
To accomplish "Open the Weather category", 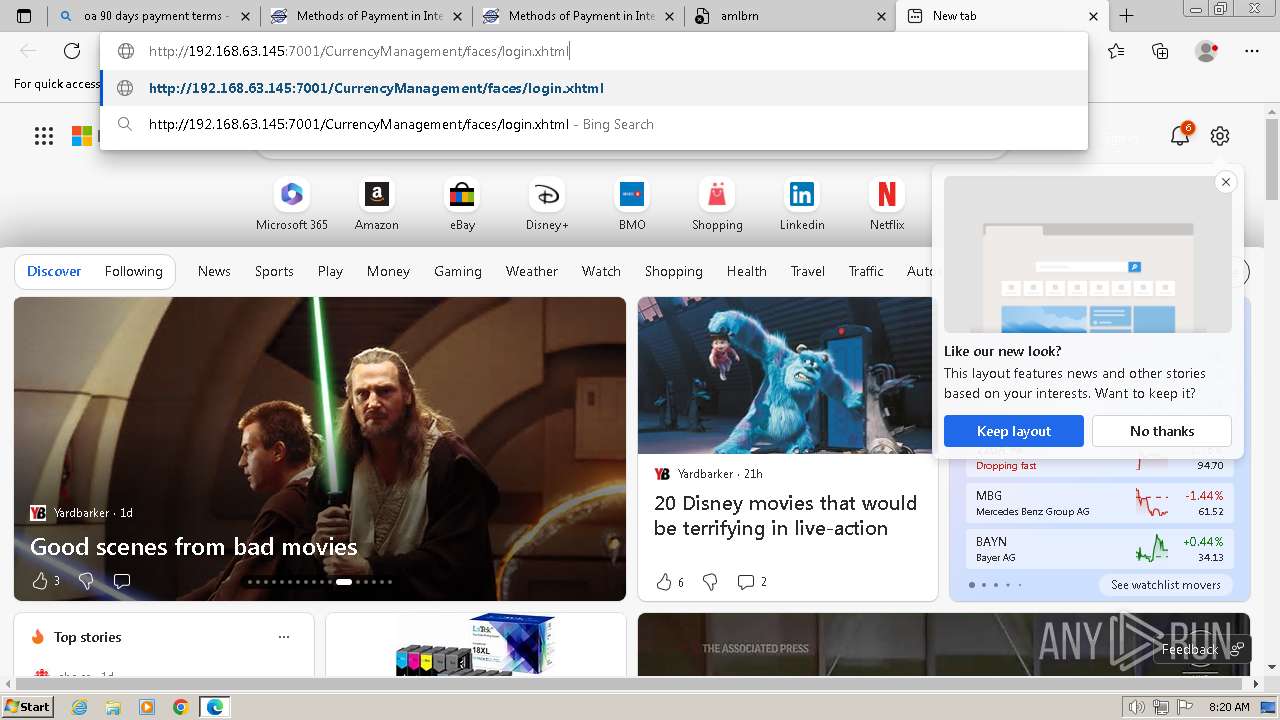I will click(532, 271).
